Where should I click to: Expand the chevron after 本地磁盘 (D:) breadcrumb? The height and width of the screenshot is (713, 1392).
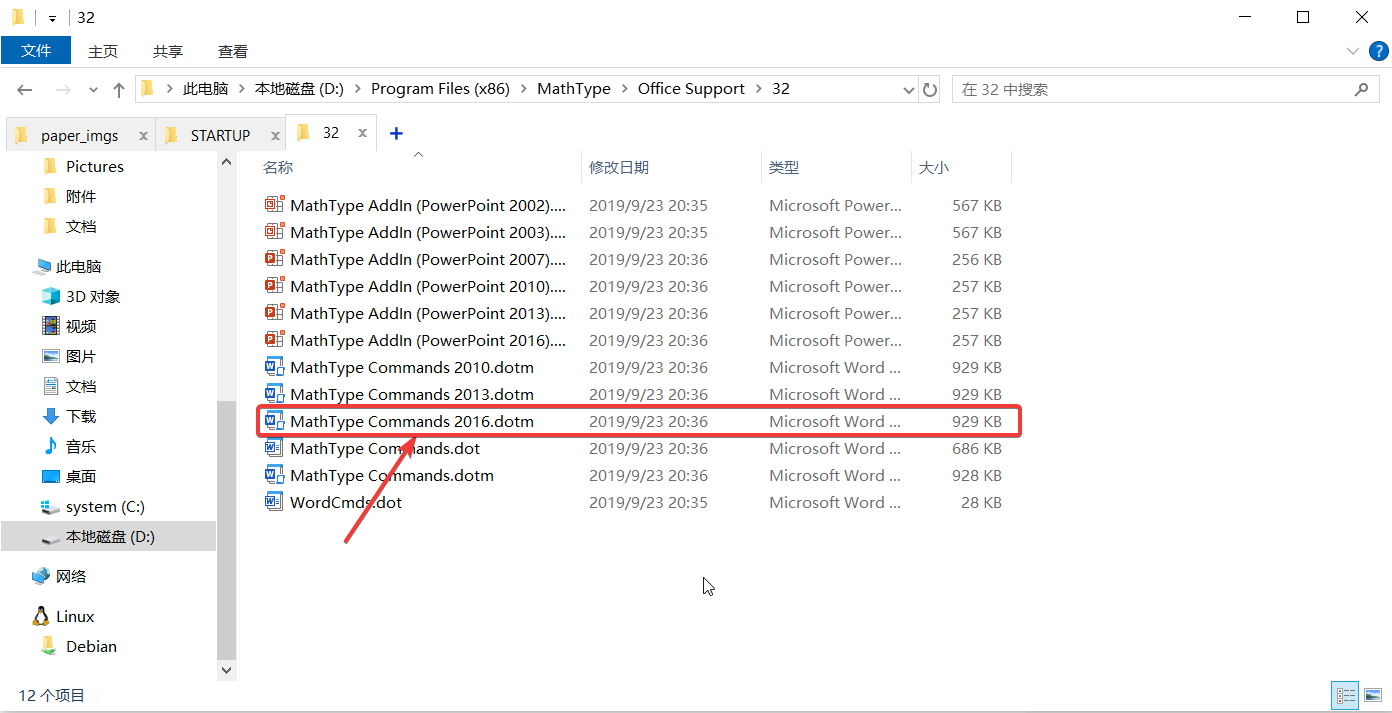[358, 89]
